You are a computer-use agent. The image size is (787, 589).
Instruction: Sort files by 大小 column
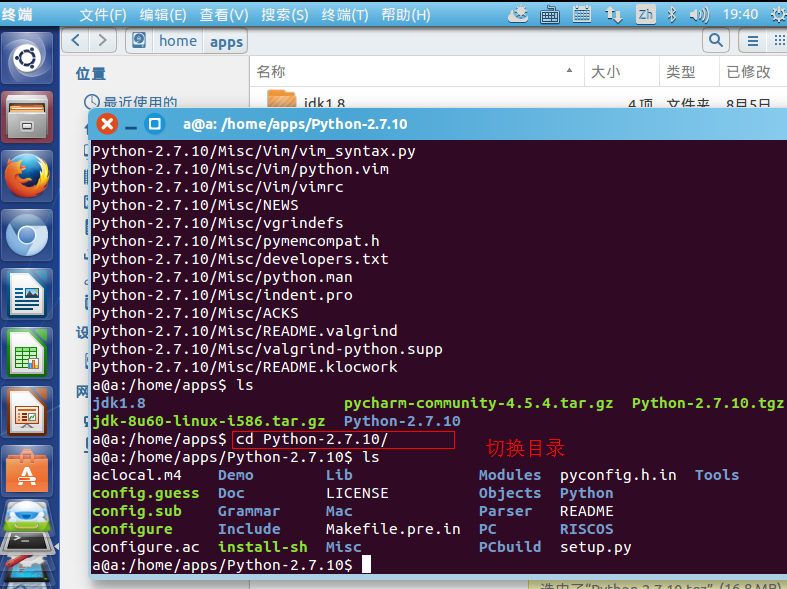pyautogui.click(x=622, y=71)
